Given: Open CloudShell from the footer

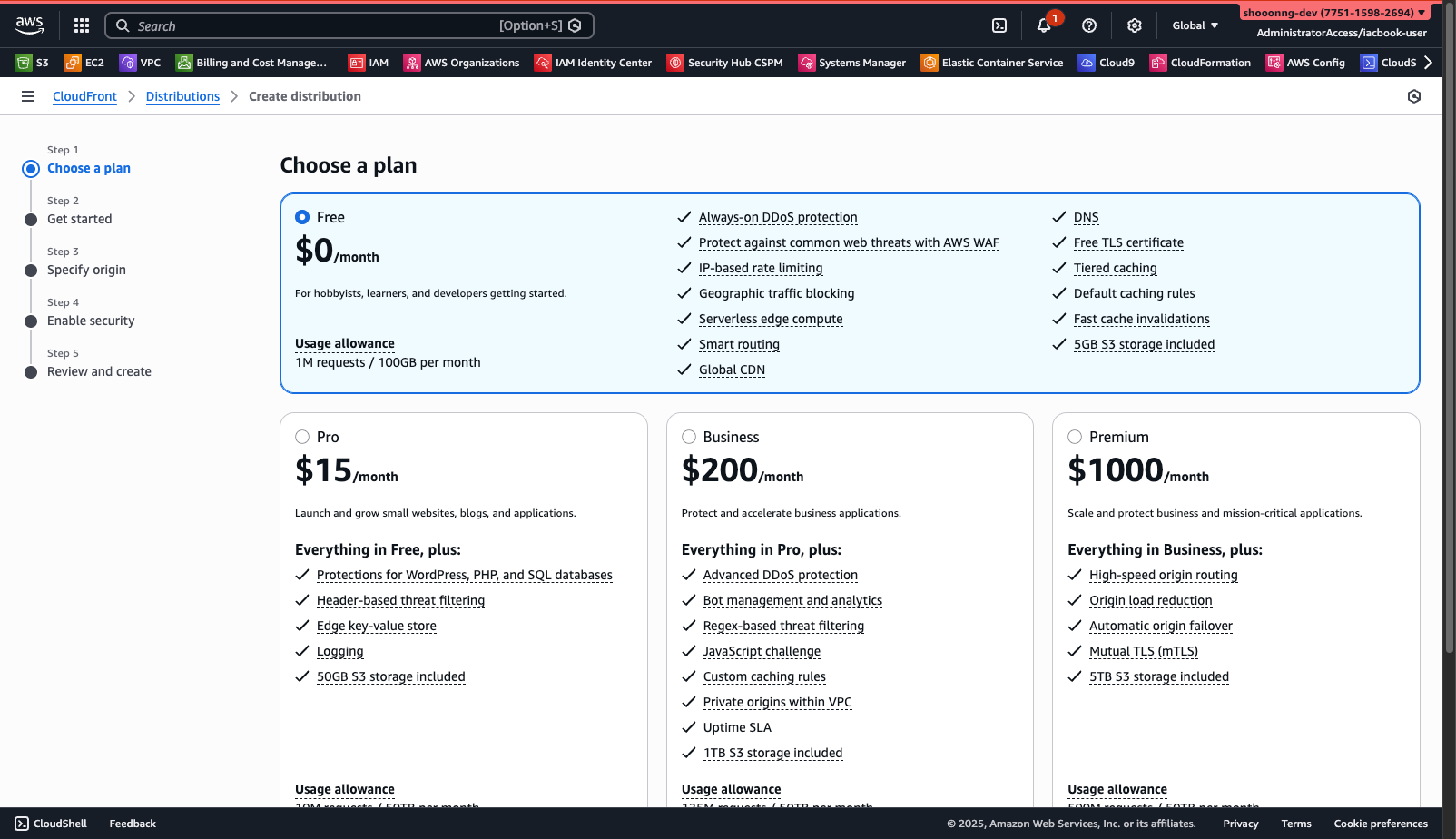Looking at the screenshot, I should click(51, 824).
